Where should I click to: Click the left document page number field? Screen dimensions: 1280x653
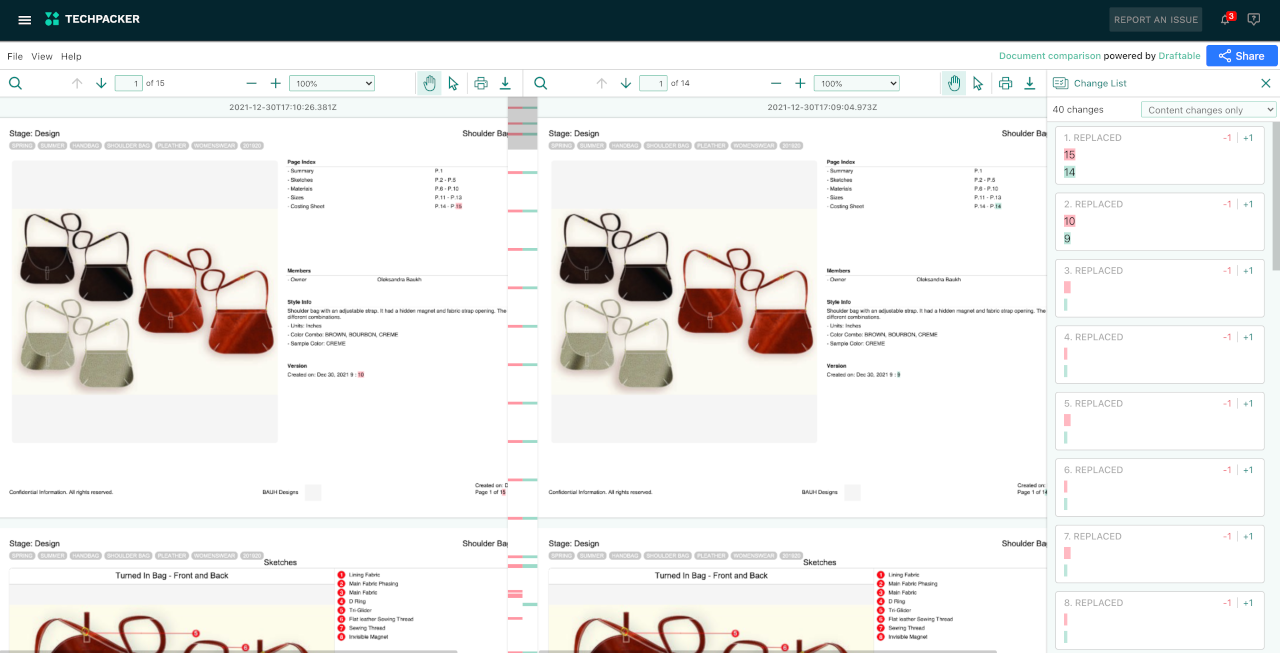pos(128,83)
